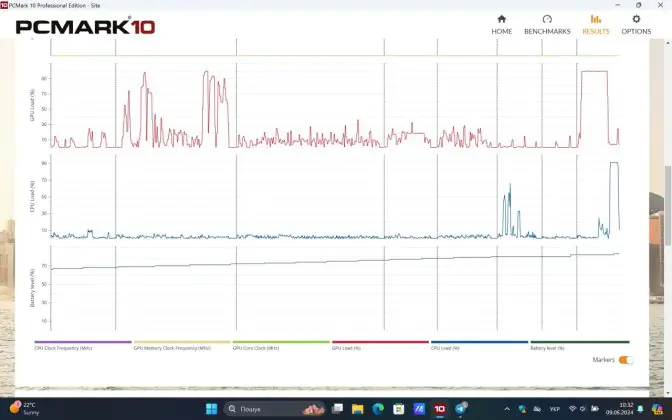Click the scrollbar down arrow

(668, 393)
